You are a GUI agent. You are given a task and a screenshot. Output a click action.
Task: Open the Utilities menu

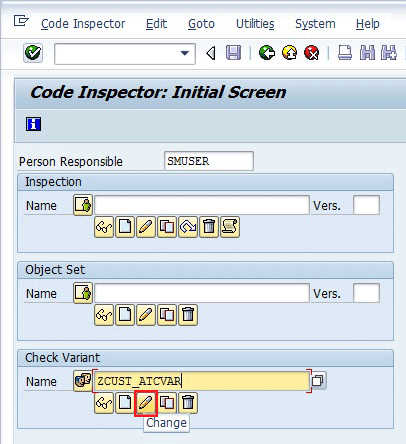tap(255, 24)
